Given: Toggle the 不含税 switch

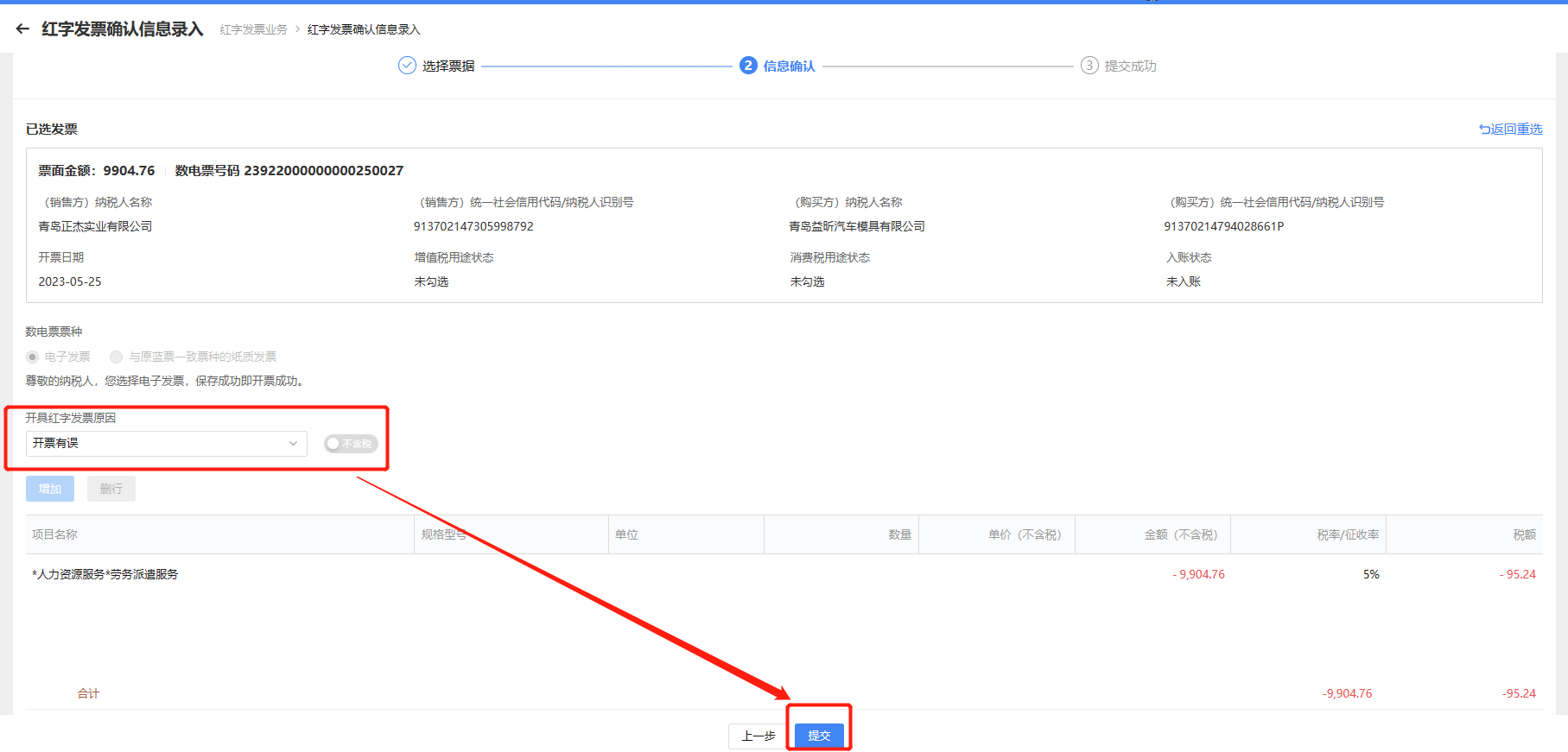Looking at the screenshot, I should 351,444.
